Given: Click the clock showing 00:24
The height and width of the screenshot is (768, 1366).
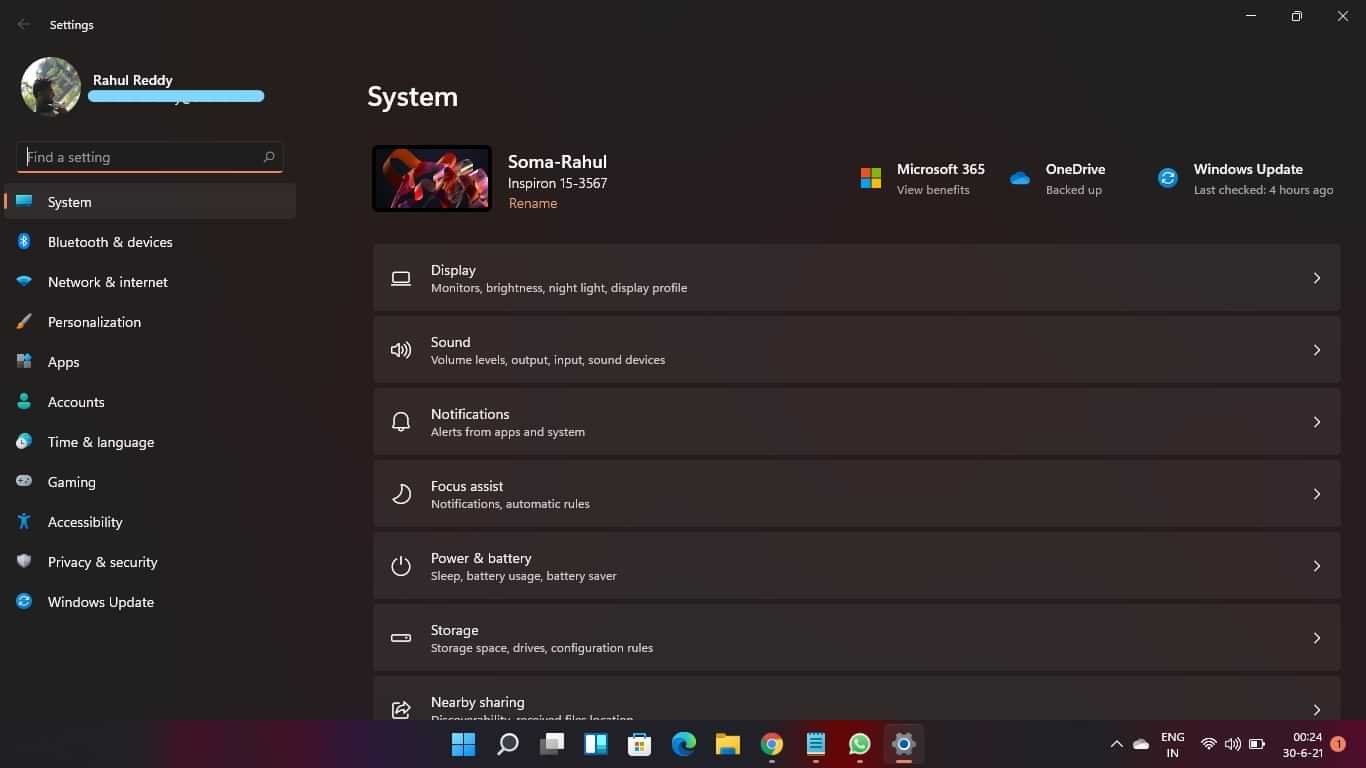Looking at the screenshot, I should point(1307,737).
